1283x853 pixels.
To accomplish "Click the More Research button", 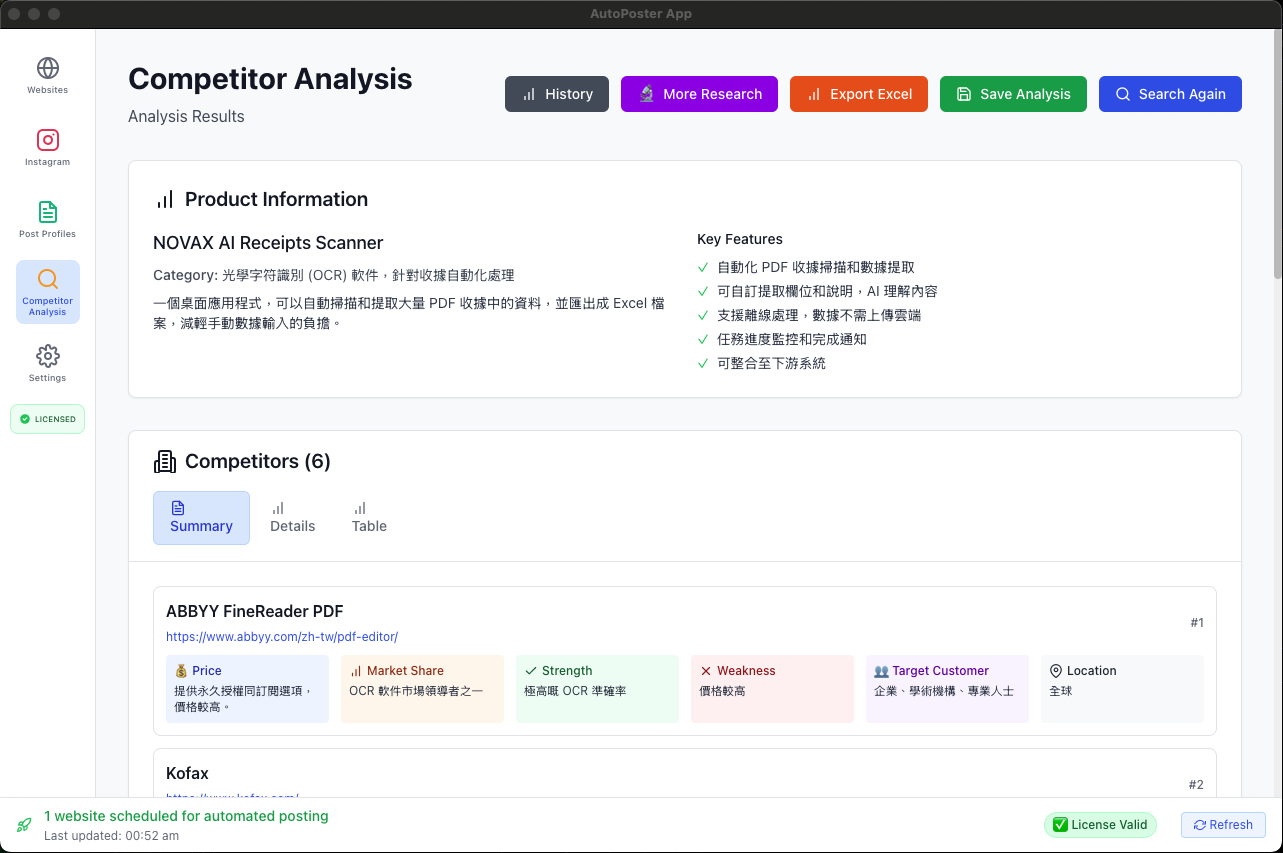I will [x=699, y=94].
